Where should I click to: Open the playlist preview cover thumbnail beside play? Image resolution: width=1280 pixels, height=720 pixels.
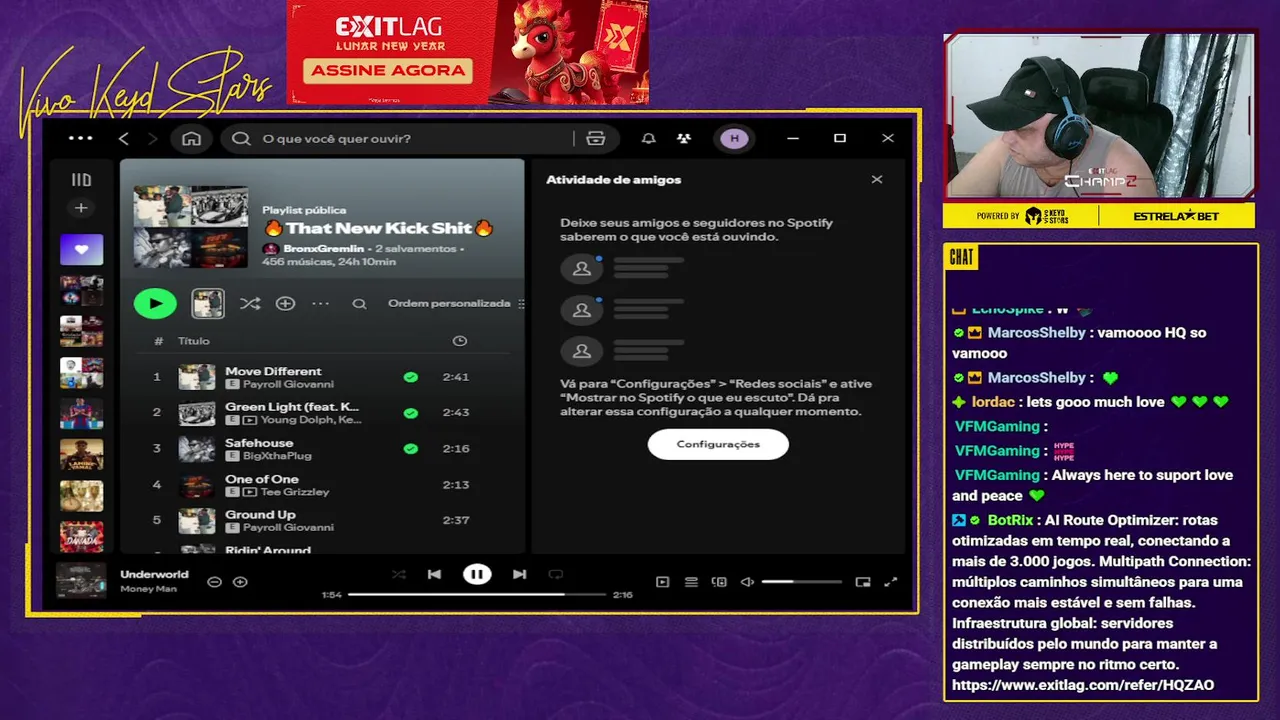point(208,303)
